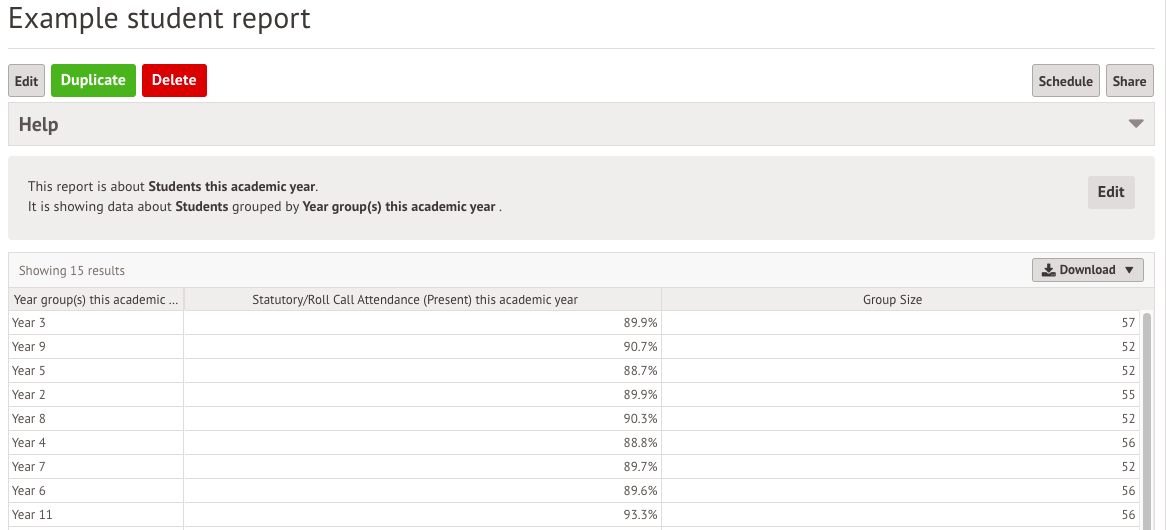Click the green Duplicate button

tap(93, 80)
